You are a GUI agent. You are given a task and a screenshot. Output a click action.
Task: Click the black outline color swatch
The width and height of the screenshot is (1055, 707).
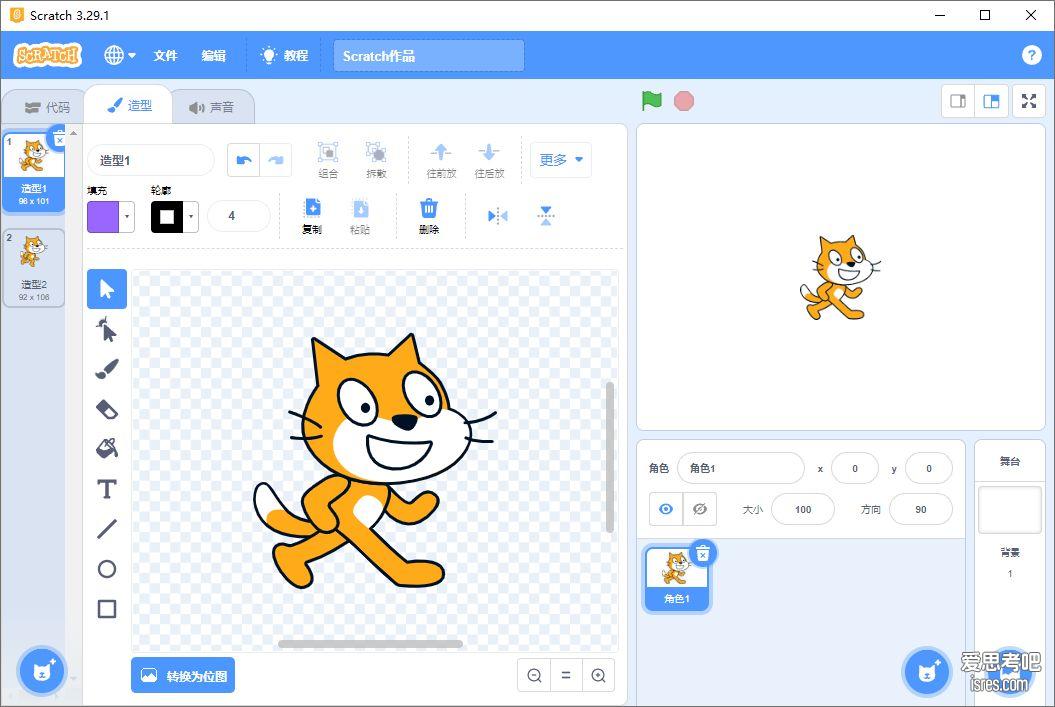point(167,217)
